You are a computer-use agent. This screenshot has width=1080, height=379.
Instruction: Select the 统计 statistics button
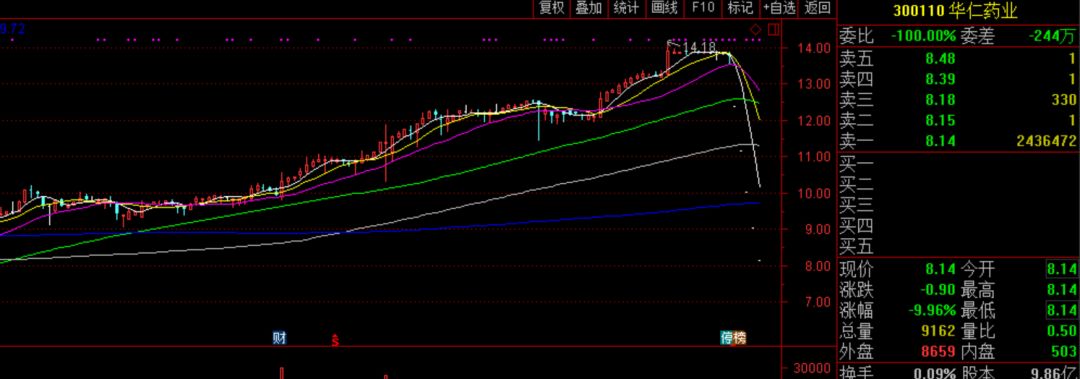(626, 8)
